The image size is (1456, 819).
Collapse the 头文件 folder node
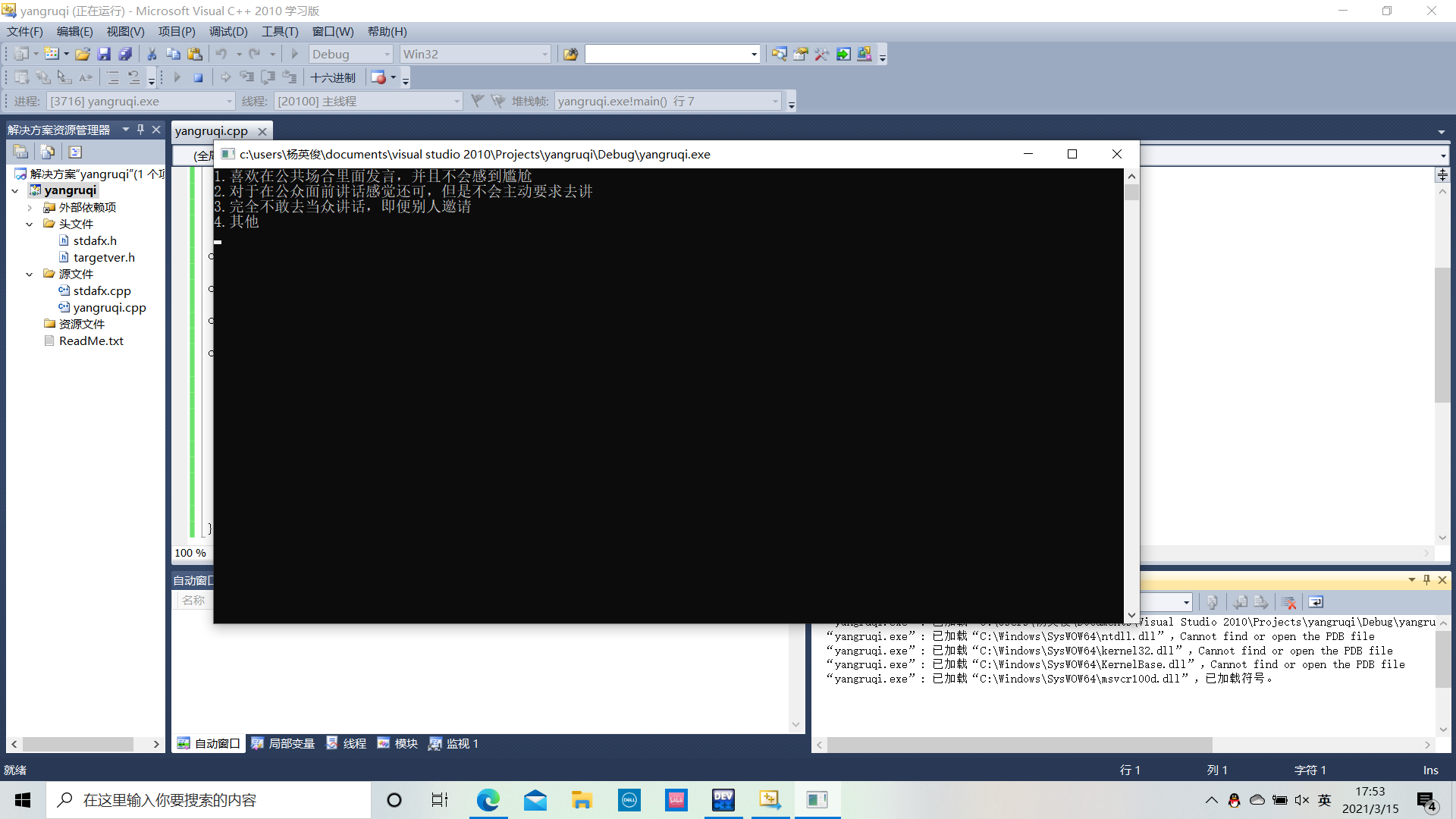(x=29, y=224)
